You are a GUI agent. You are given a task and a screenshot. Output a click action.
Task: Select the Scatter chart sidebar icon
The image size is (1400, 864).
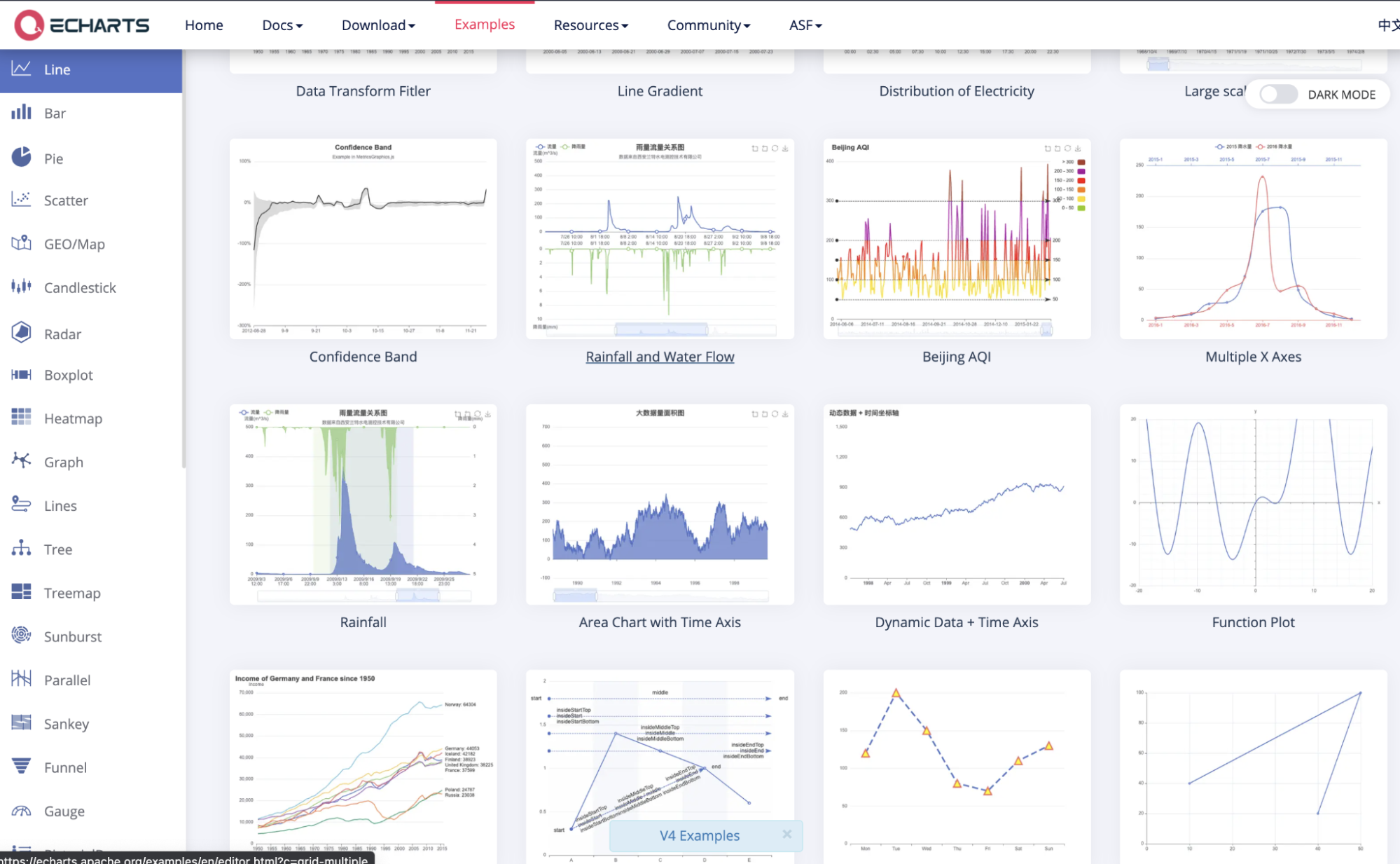(x=21, y=200)
